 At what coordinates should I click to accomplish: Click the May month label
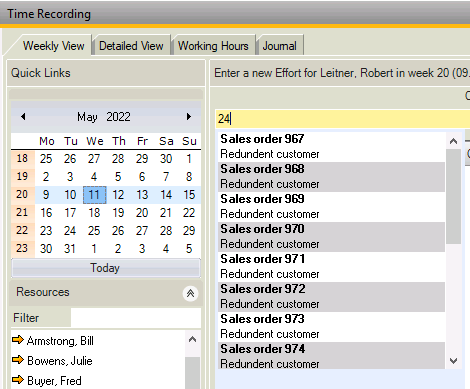pyautogui.click(x=87, y=117)
